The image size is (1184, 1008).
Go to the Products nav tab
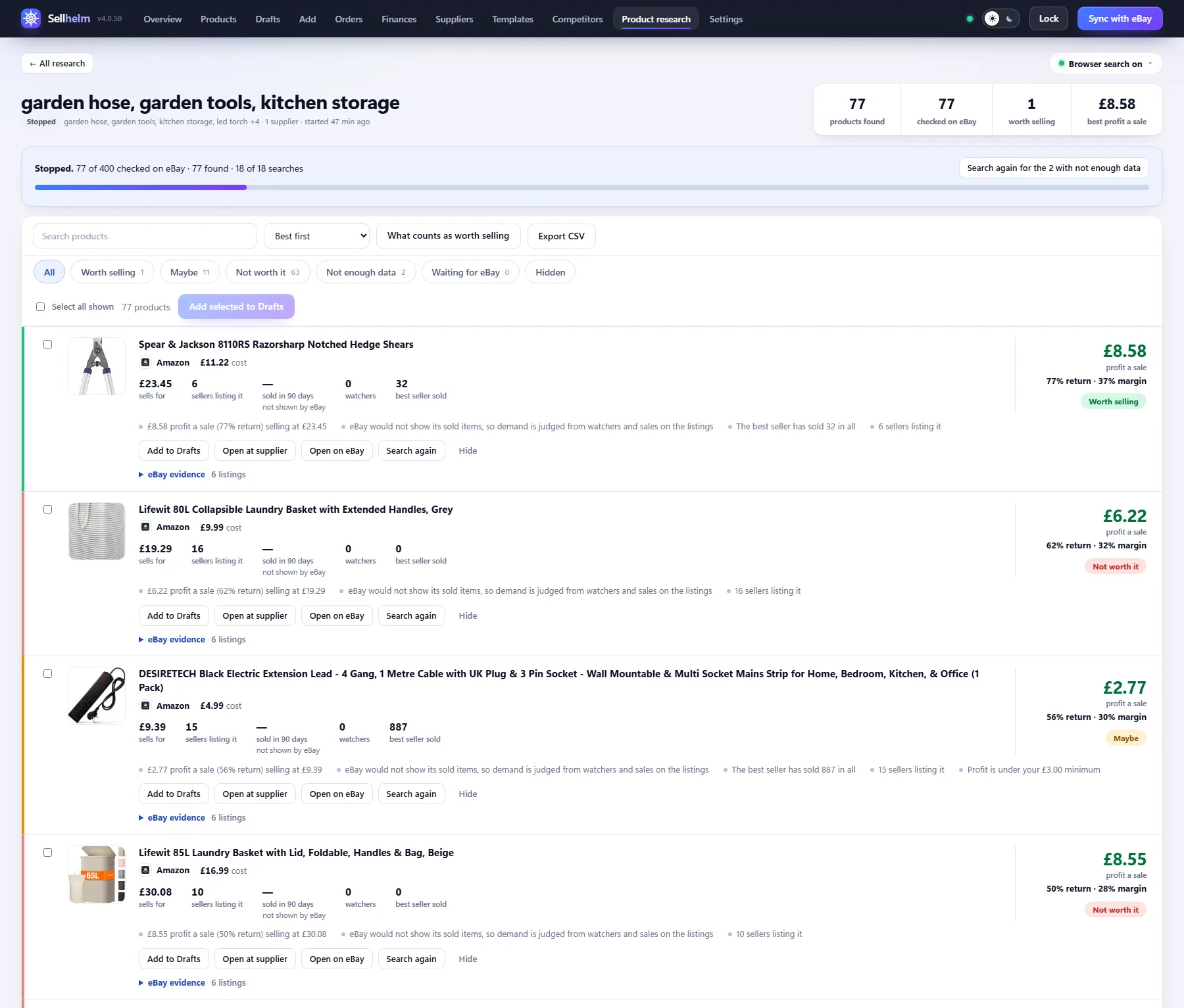coord(218,19)
